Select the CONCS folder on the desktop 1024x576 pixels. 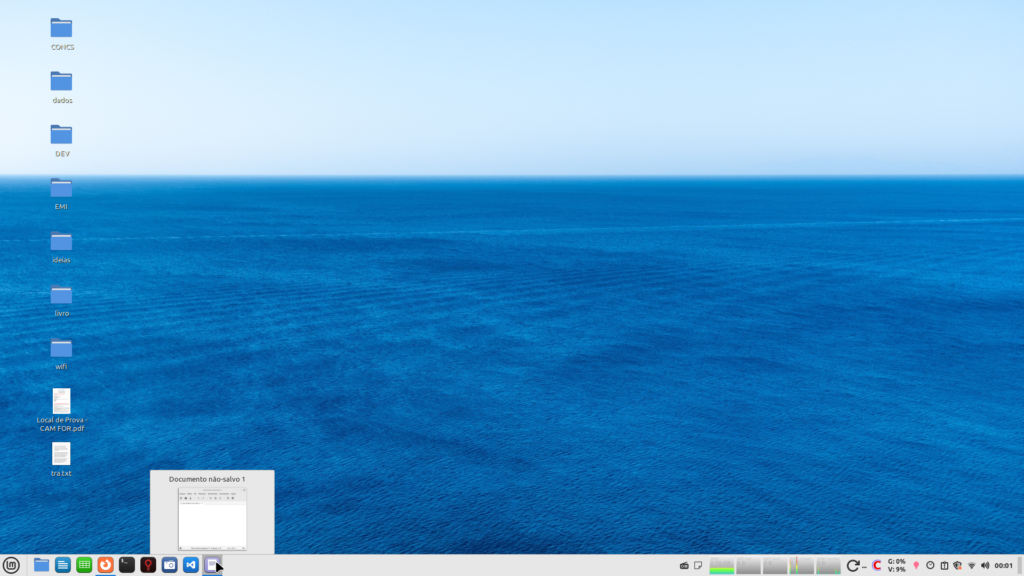(61, 28)
